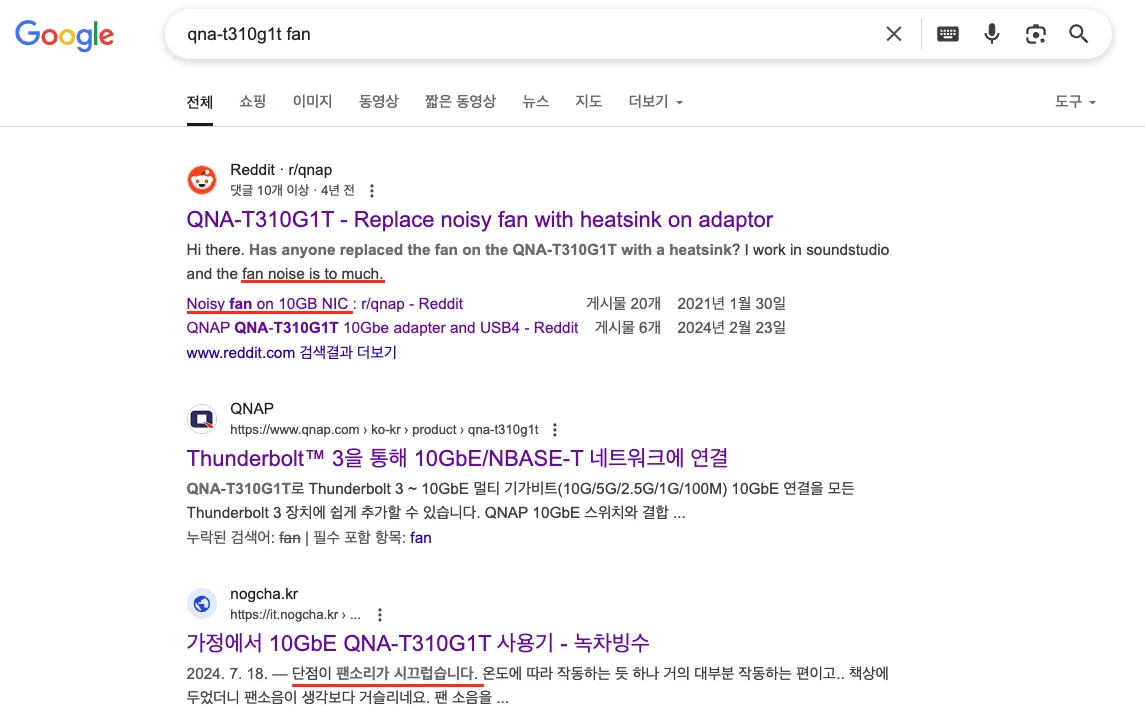Clear the search box with X icon
The image size is (1145, 723).
pos(893,34)
